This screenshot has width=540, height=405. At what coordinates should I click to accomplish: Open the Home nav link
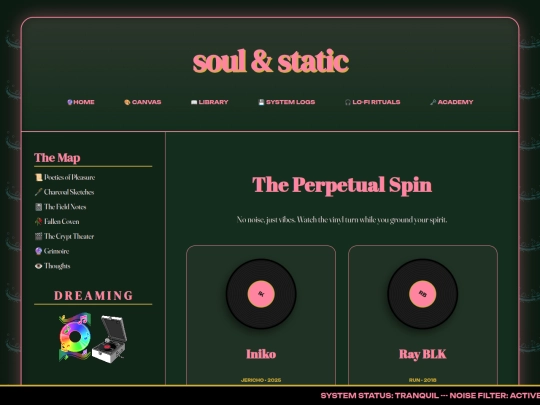click(x=81, y=102)
